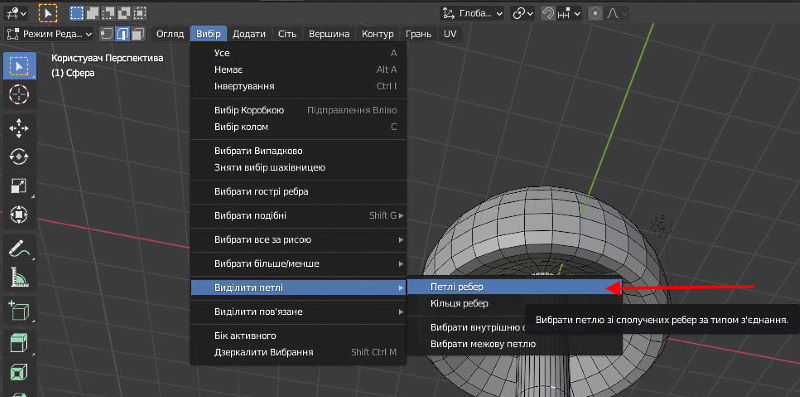
Task: Open the Контур menu
Action: click(378, 34)
